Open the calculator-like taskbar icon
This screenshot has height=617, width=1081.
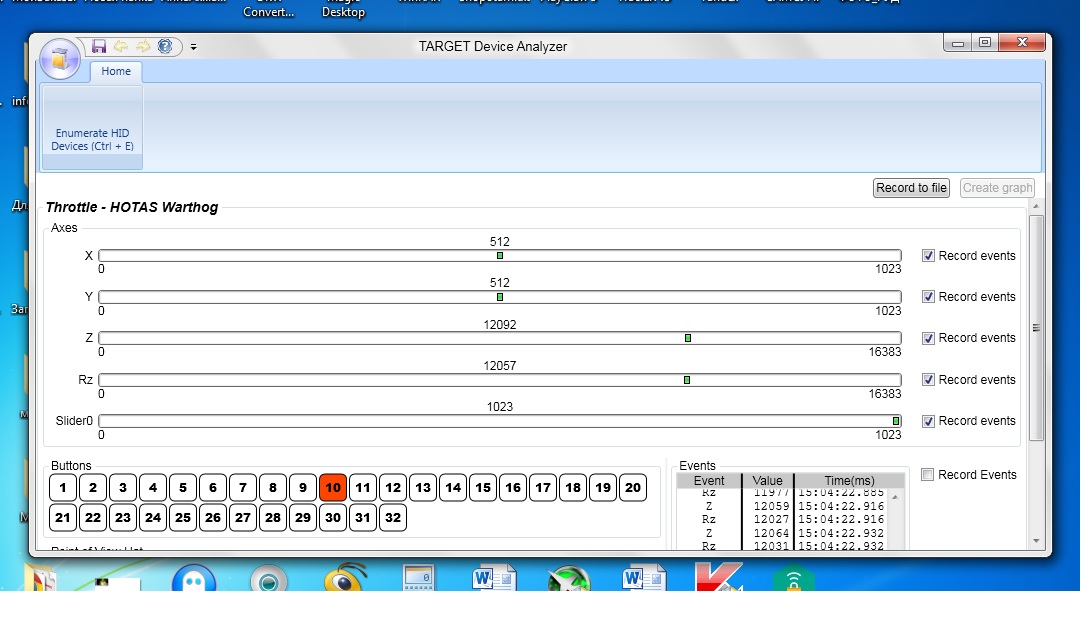[418, 578]
